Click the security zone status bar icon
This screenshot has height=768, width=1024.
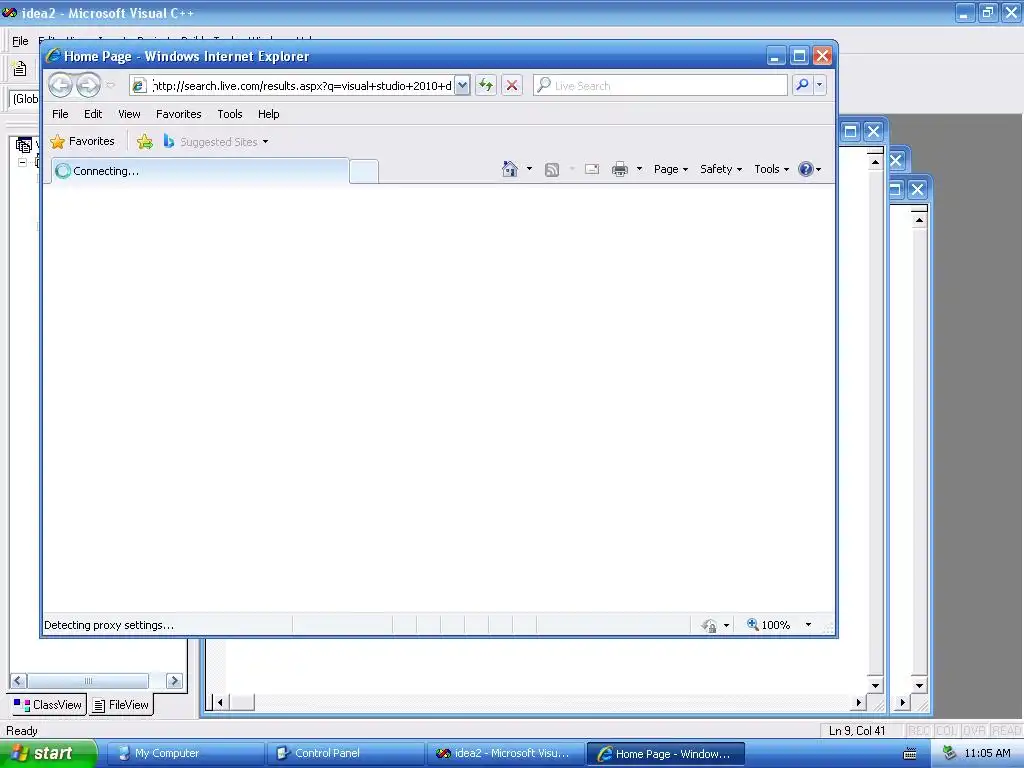[x=709, y=625]
